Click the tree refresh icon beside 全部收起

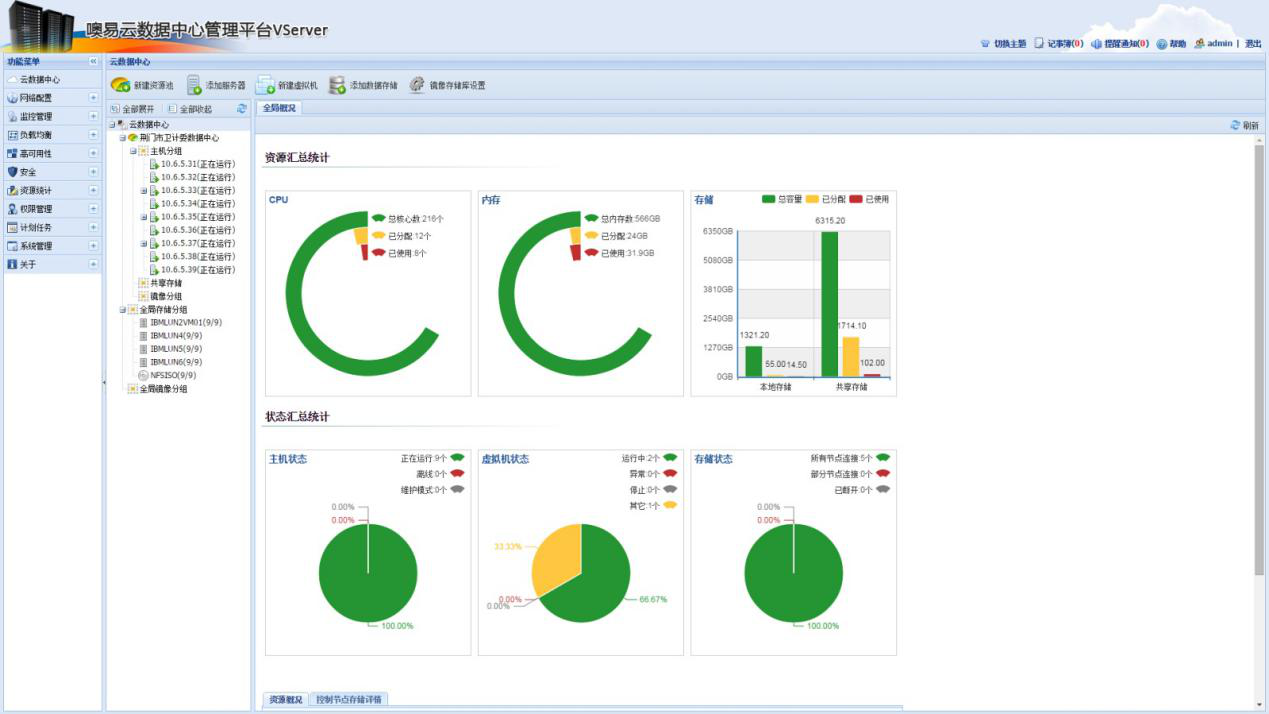coord(241,109)
